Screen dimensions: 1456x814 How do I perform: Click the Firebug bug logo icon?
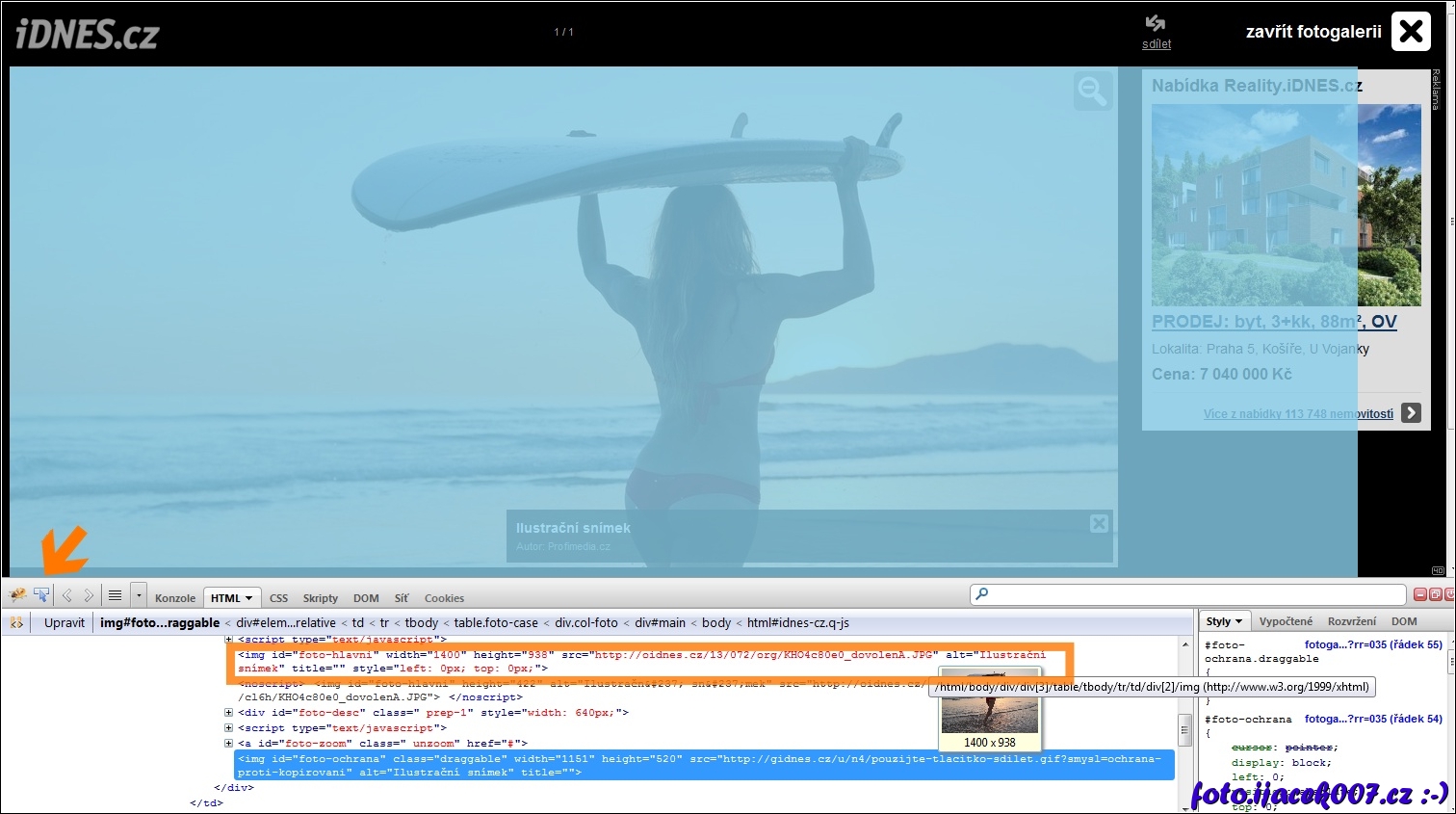(17, 596)
